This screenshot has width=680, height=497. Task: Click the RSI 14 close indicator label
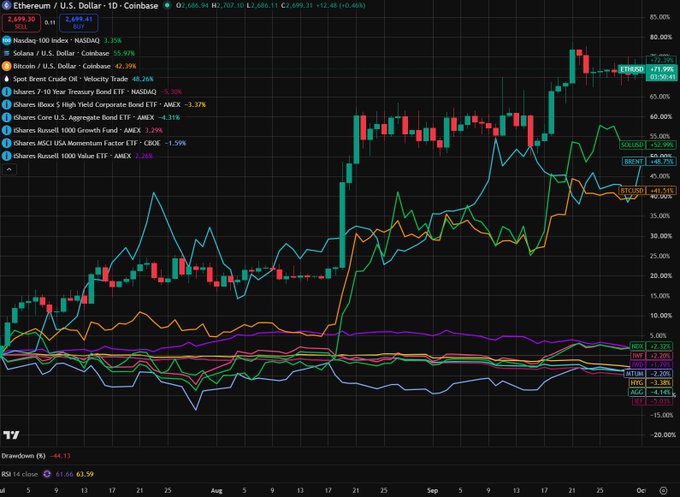[20, 474]
